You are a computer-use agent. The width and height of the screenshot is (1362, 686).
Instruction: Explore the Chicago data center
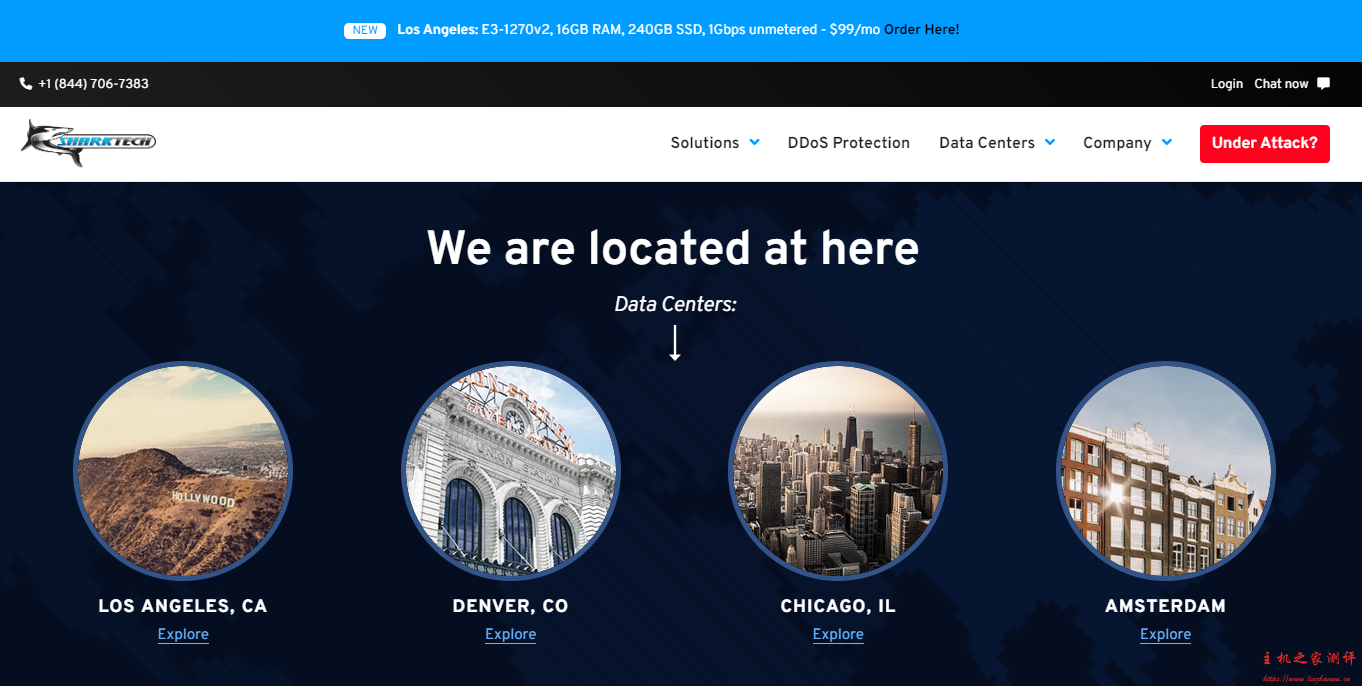838,634
